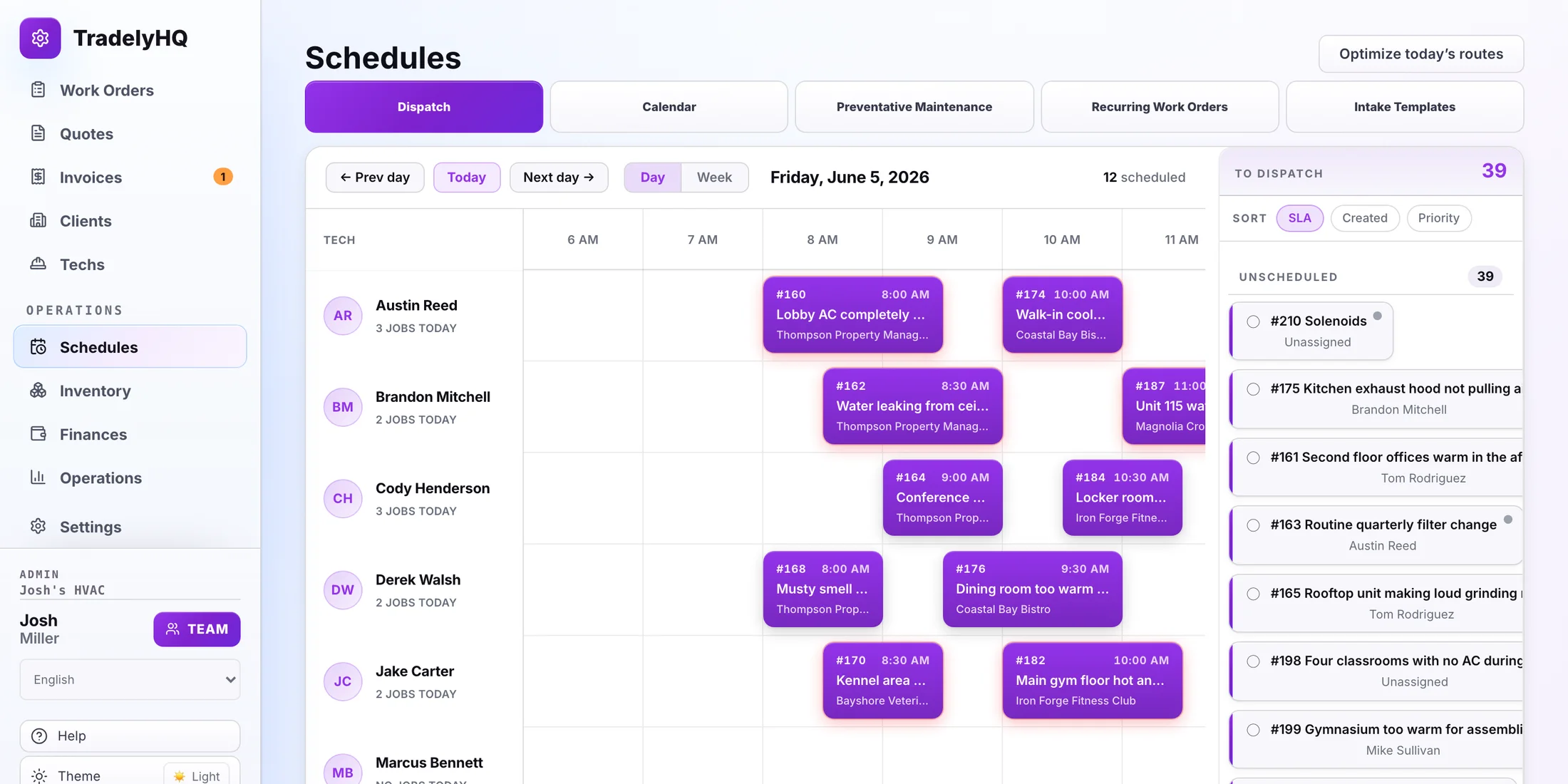This screenshot has width=1568, height=784.
Task: Select the #175 Kitchen exhaust hood radio button
Action: 1253,389
